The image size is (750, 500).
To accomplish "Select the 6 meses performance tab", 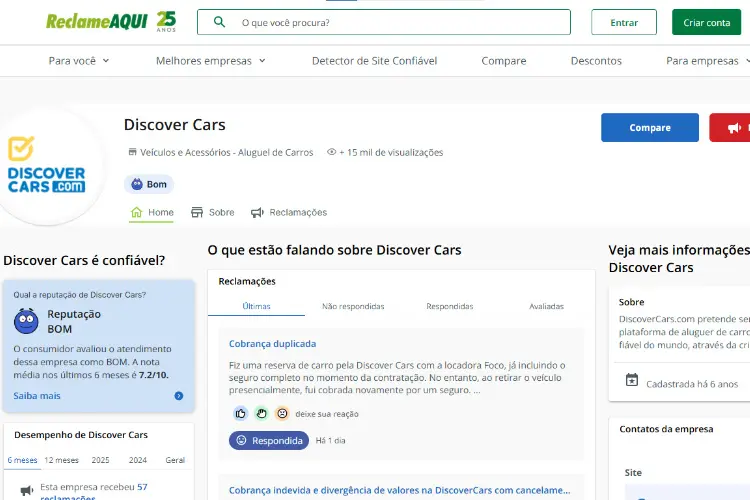I will 22,460.
